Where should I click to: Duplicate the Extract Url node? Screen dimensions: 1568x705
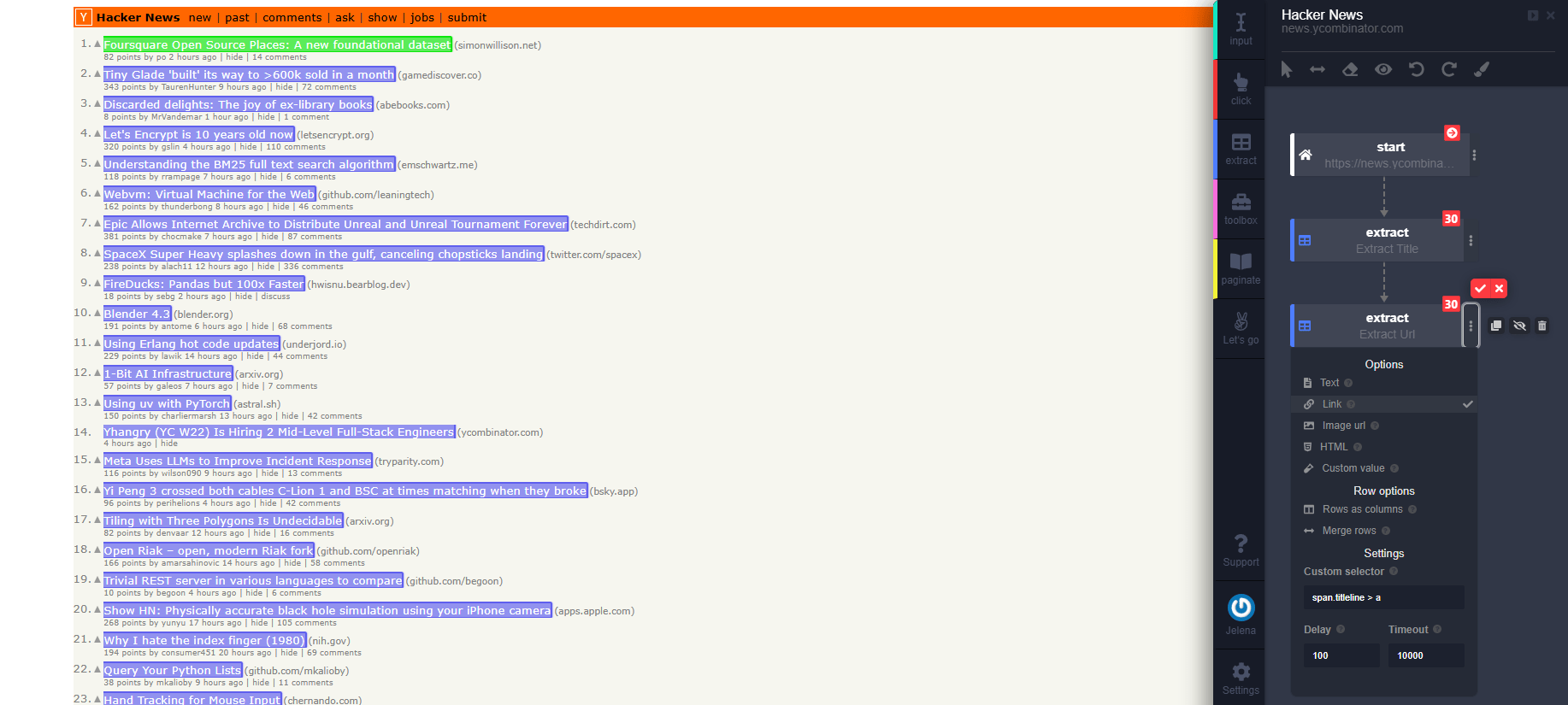(1495, 326)
